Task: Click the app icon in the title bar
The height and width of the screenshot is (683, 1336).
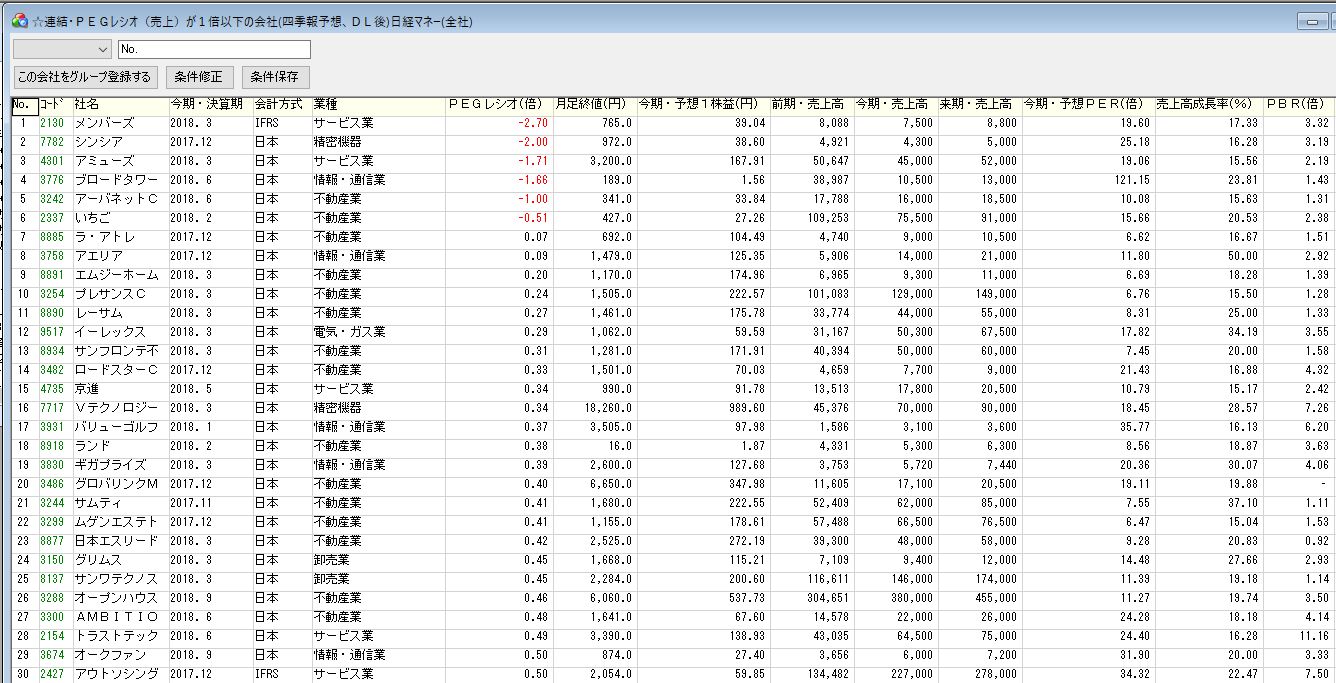Action: (18, 21)
